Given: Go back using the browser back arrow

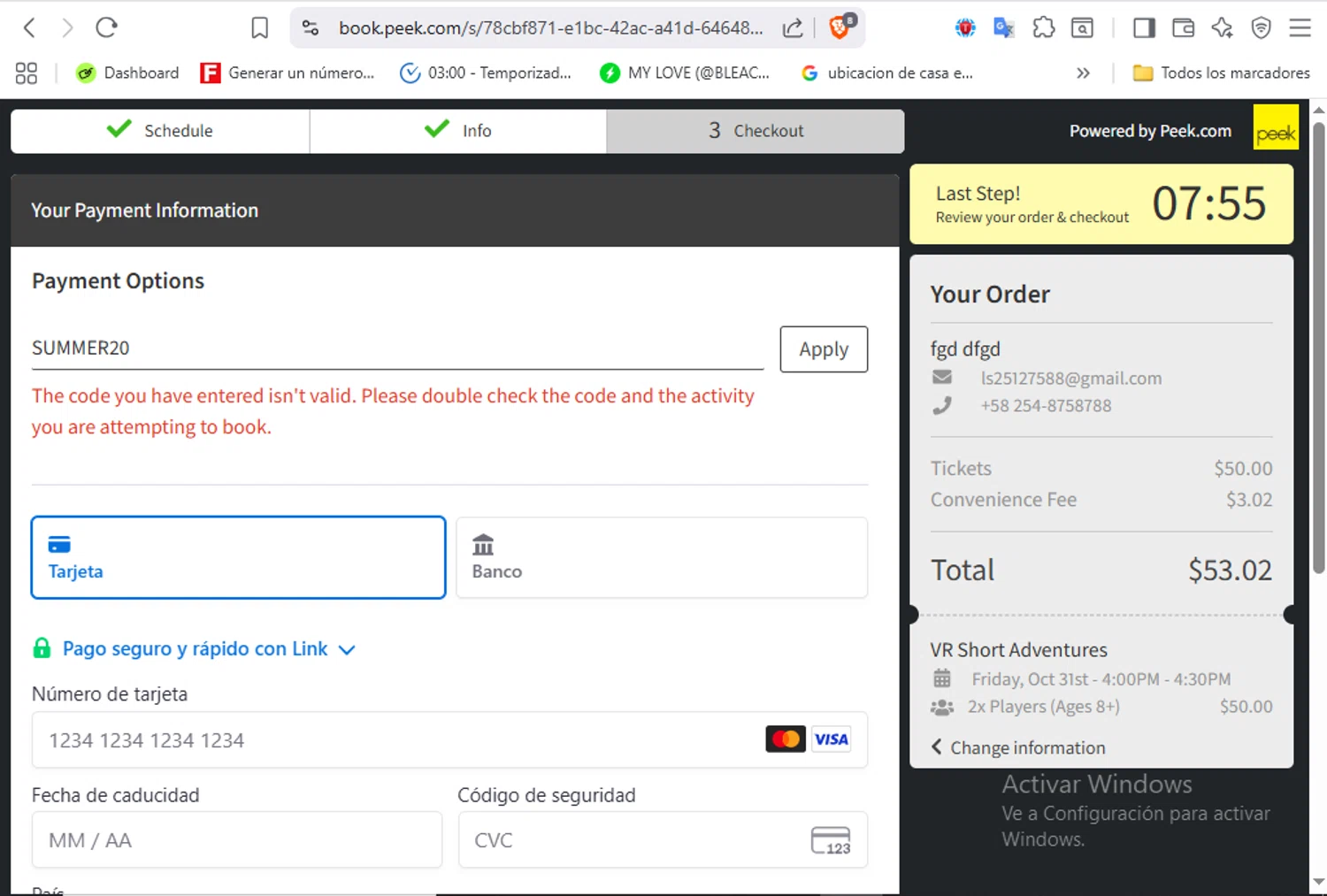Looking at the screenshot, I should [x=29, y=27].
